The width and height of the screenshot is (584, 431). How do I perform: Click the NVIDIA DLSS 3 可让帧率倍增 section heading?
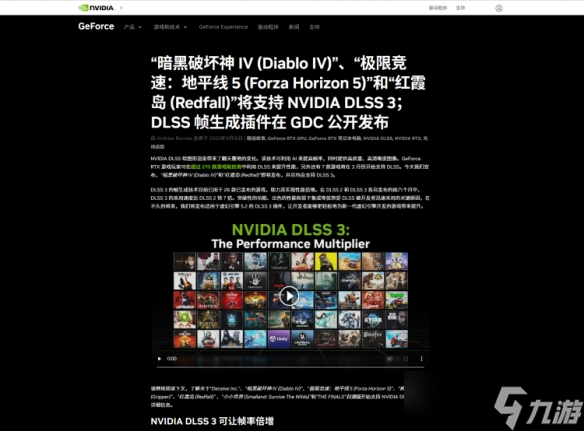coord(212,421)
